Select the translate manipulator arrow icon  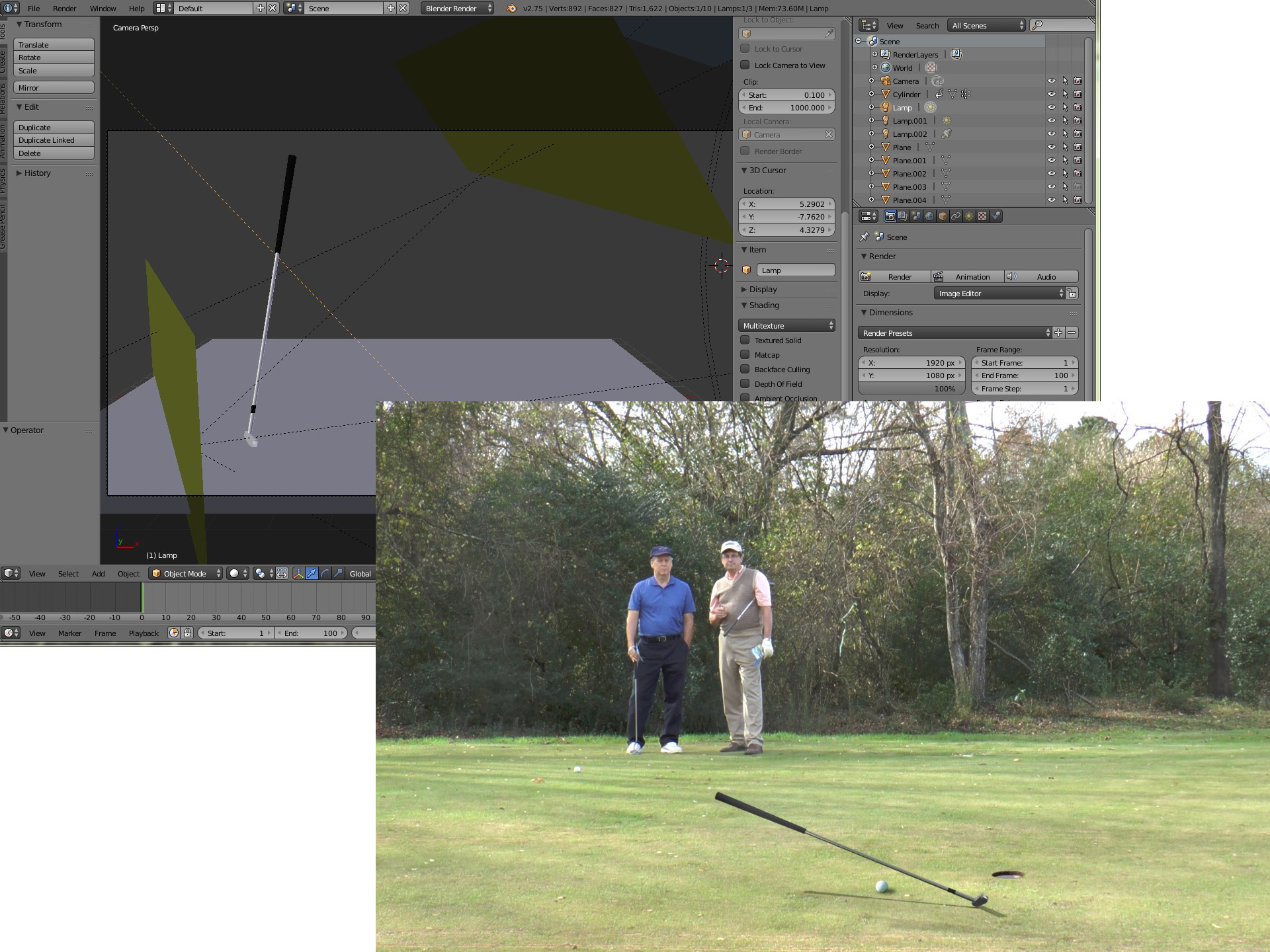point(312,573)
